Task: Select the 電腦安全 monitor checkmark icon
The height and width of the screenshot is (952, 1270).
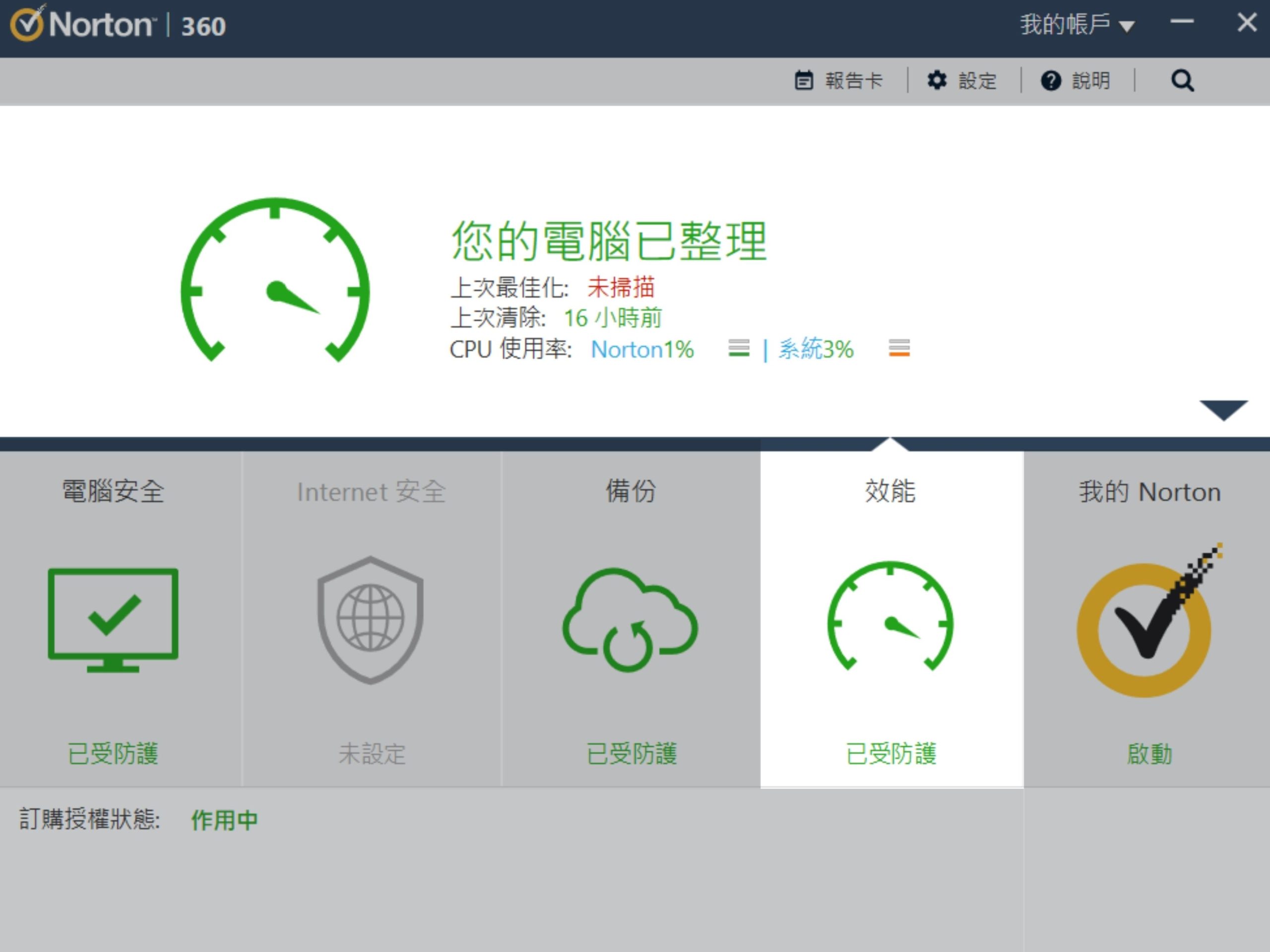Action: pos(113,620)
